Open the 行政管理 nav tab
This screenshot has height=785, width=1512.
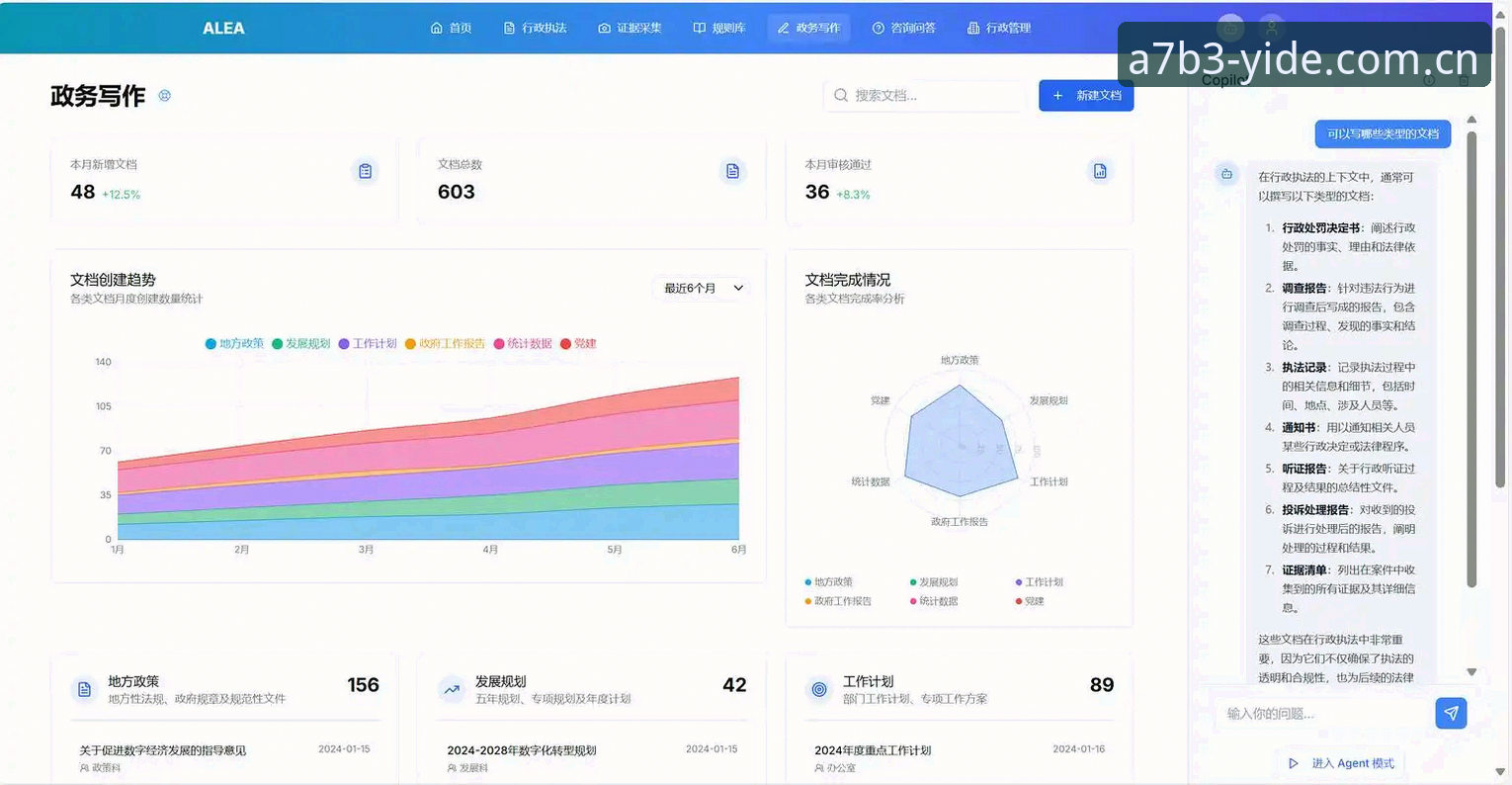[x=999, y=28]
